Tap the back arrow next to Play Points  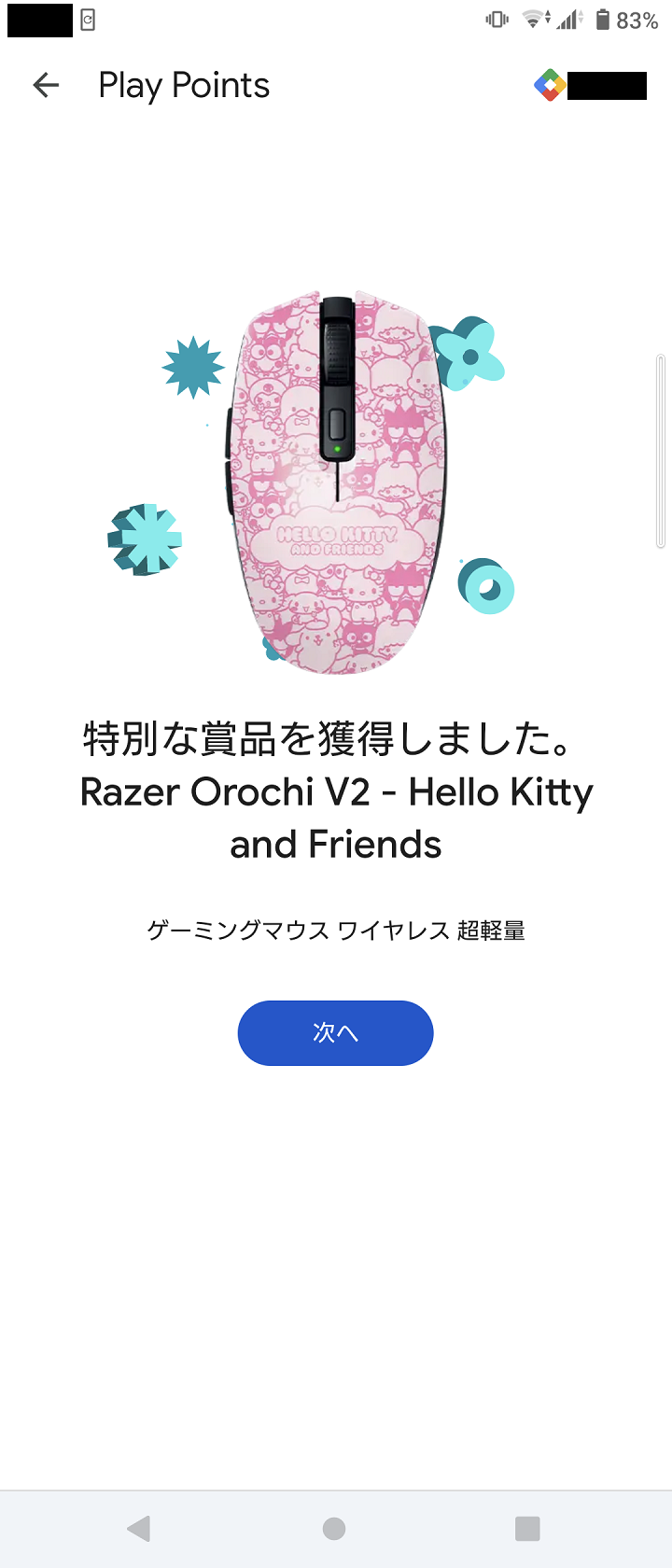click(46, 86)
